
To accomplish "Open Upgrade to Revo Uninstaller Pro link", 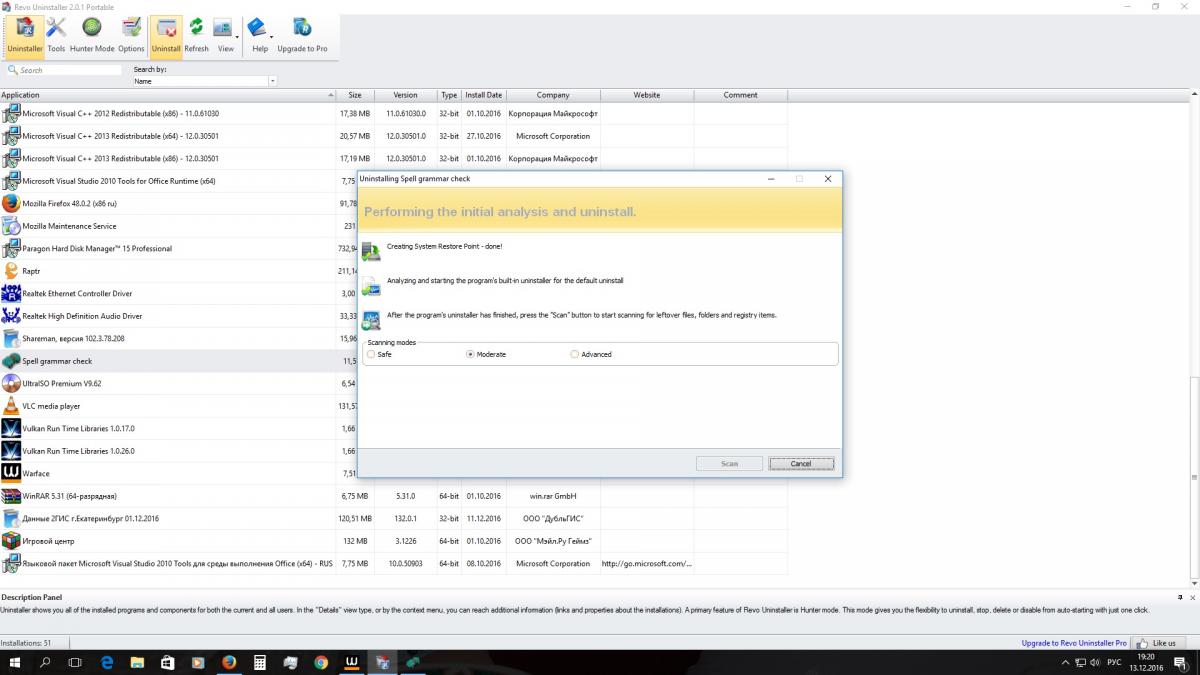I will (x=1073, y=643).
